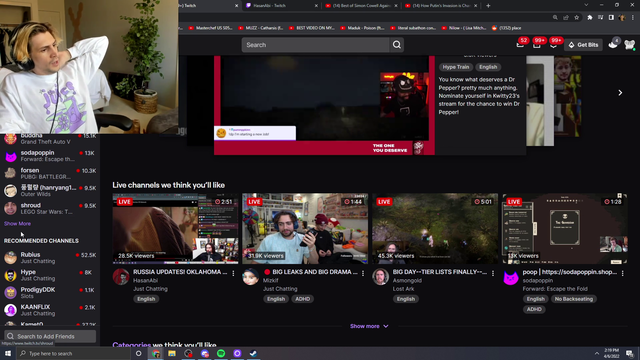Click the Get Bits button
Image resolution: width=640 pixels, height=360 pixels.
pos(583,45)
